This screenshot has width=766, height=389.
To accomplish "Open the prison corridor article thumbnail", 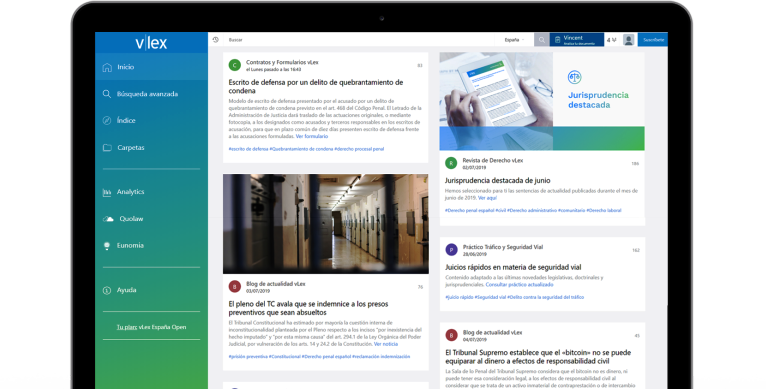I will pyautogui.click(x=326, y=224).
